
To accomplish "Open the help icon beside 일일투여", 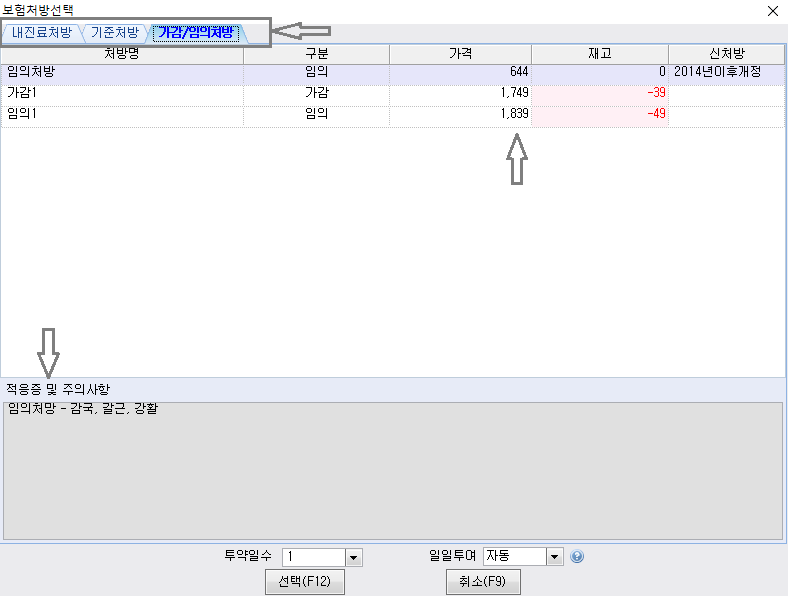I will click(577, 556).
